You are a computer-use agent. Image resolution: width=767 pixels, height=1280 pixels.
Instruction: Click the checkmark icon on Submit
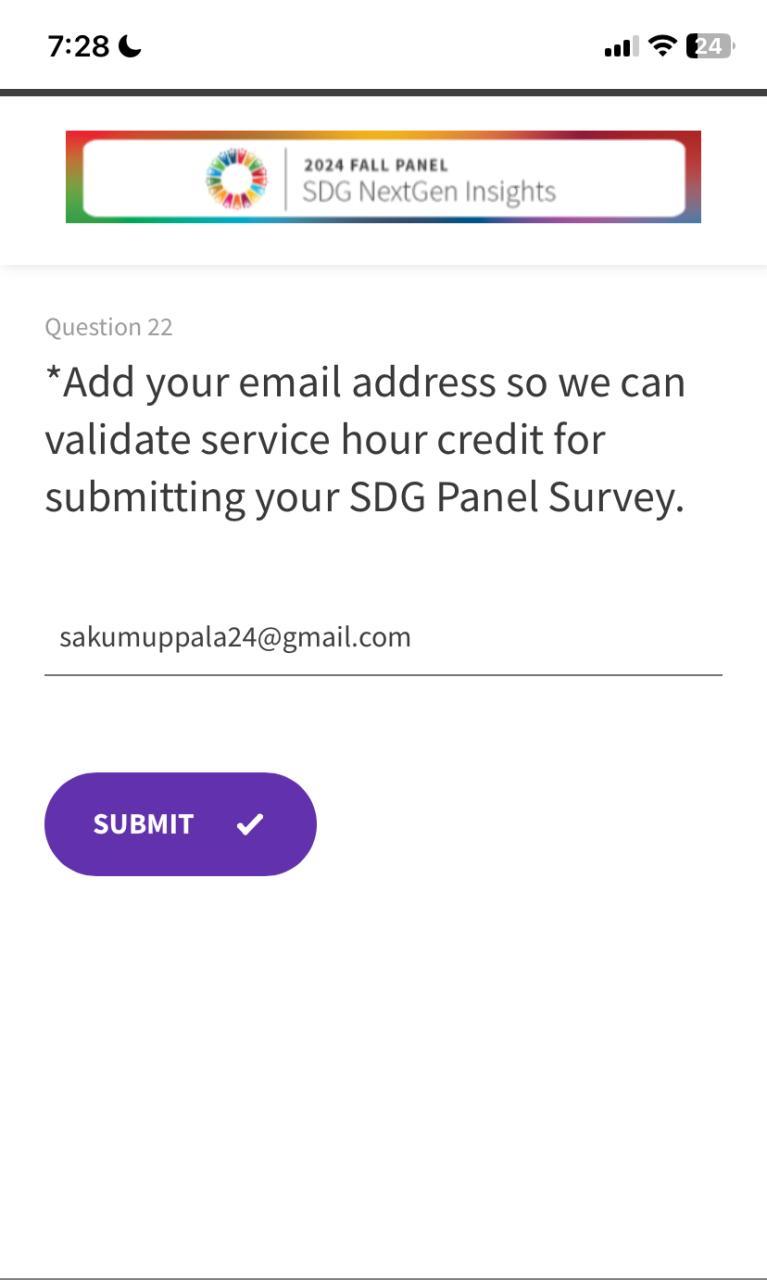click(250, 824)
